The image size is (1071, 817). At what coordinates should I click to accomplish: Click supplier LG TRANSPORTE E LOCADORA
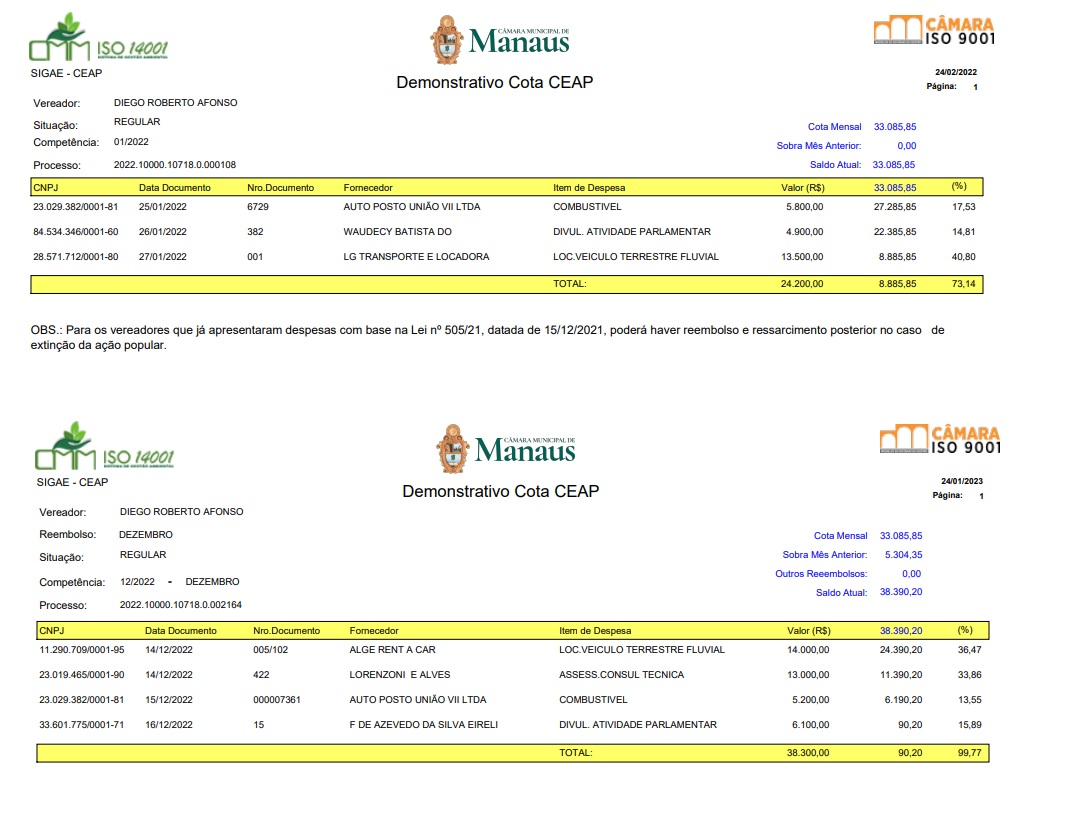[416, 257]
